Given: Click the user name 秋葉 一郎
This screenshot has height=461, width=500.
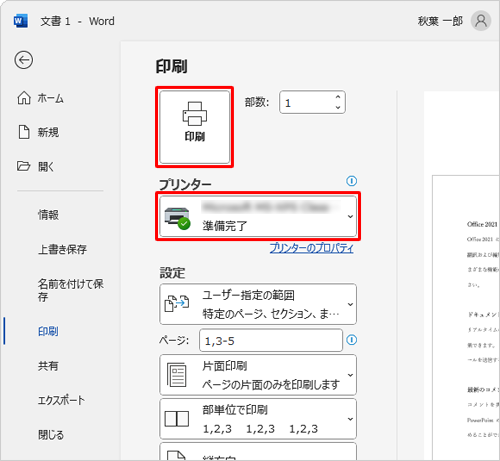Looking at the screenshot, I should (x=440, y=21).
